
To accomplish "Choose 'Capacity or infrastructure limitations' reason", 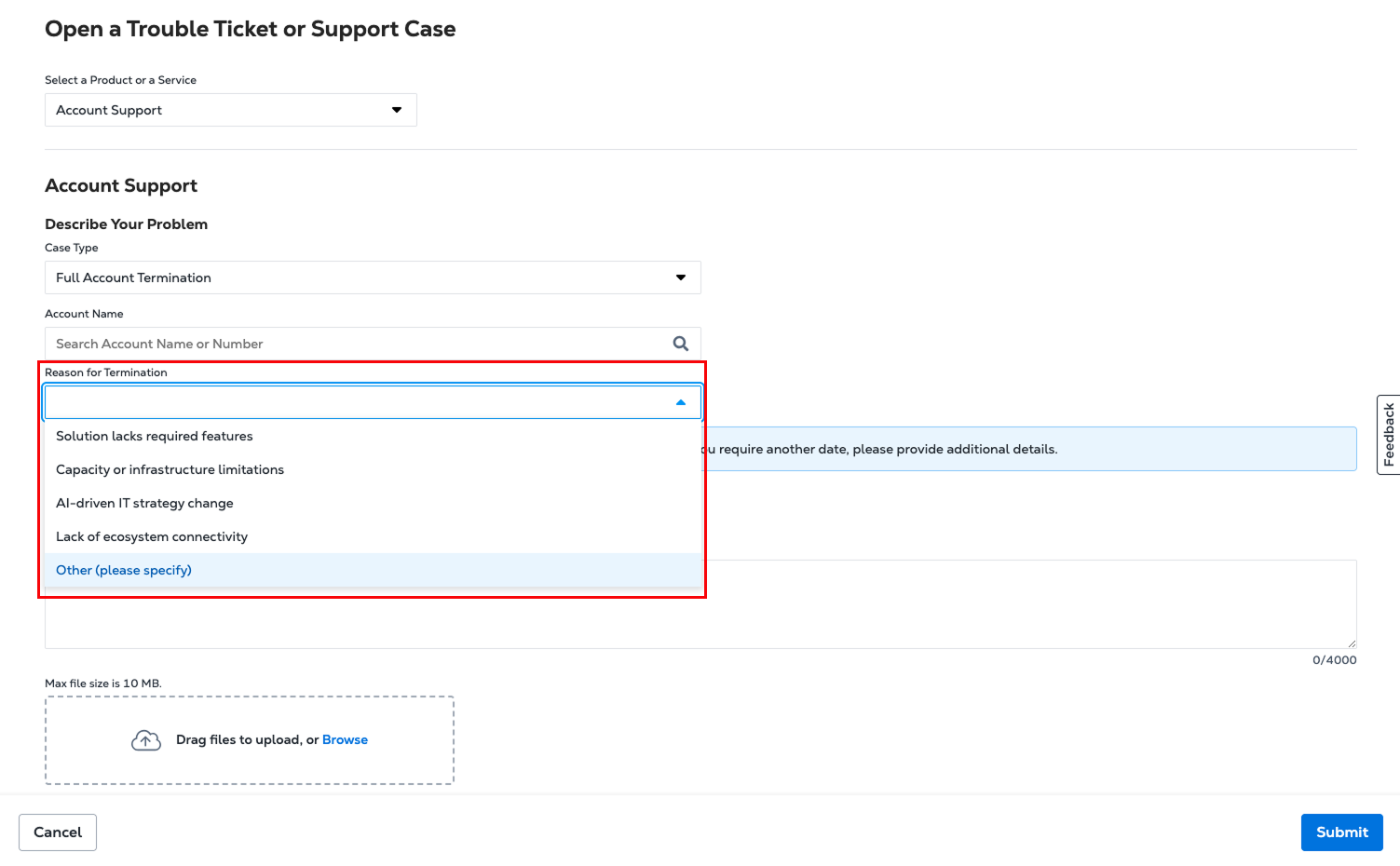I will [x=170, y=469].
